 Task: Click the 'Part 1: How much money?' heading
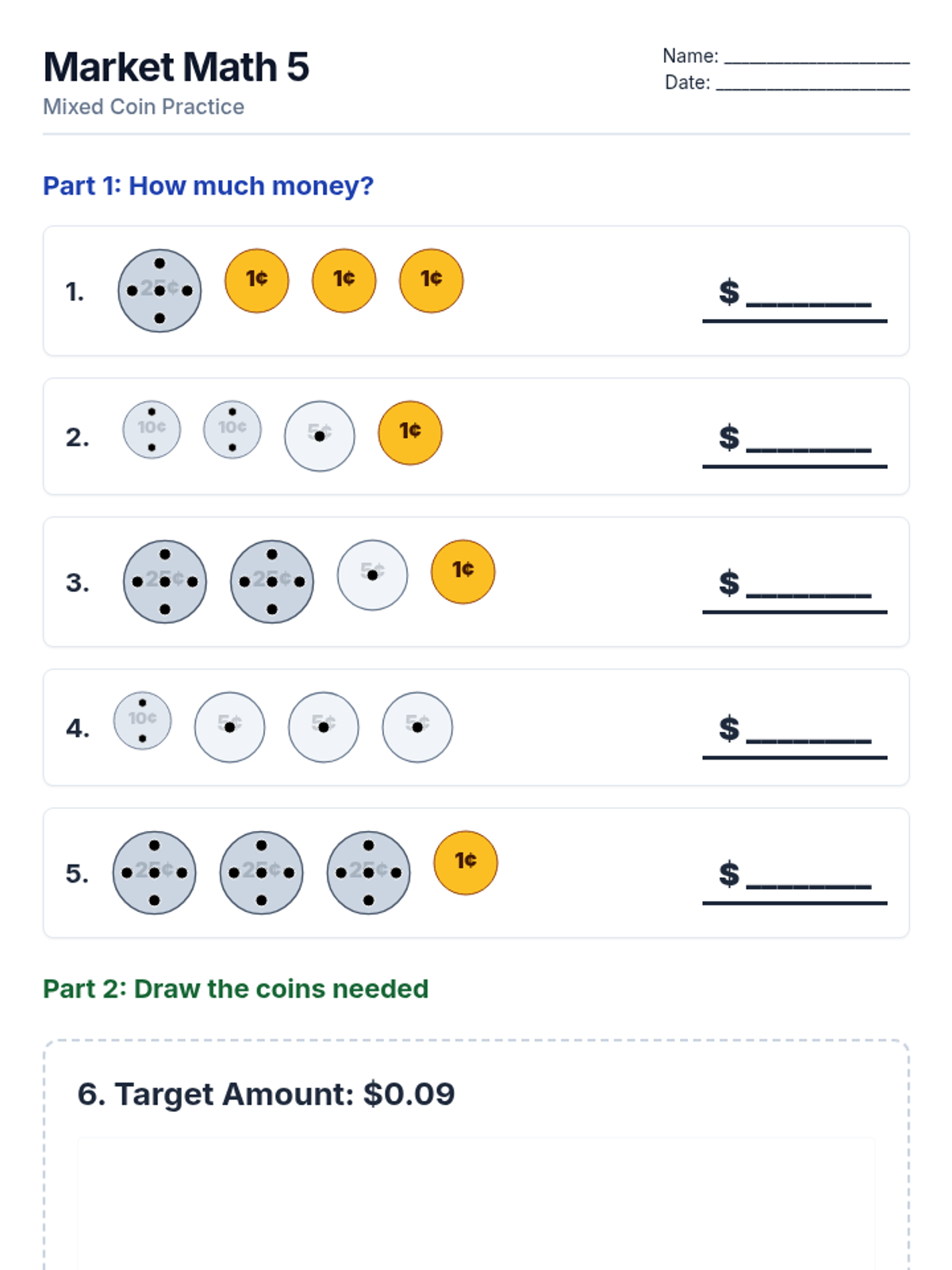[x=208, y=186]
